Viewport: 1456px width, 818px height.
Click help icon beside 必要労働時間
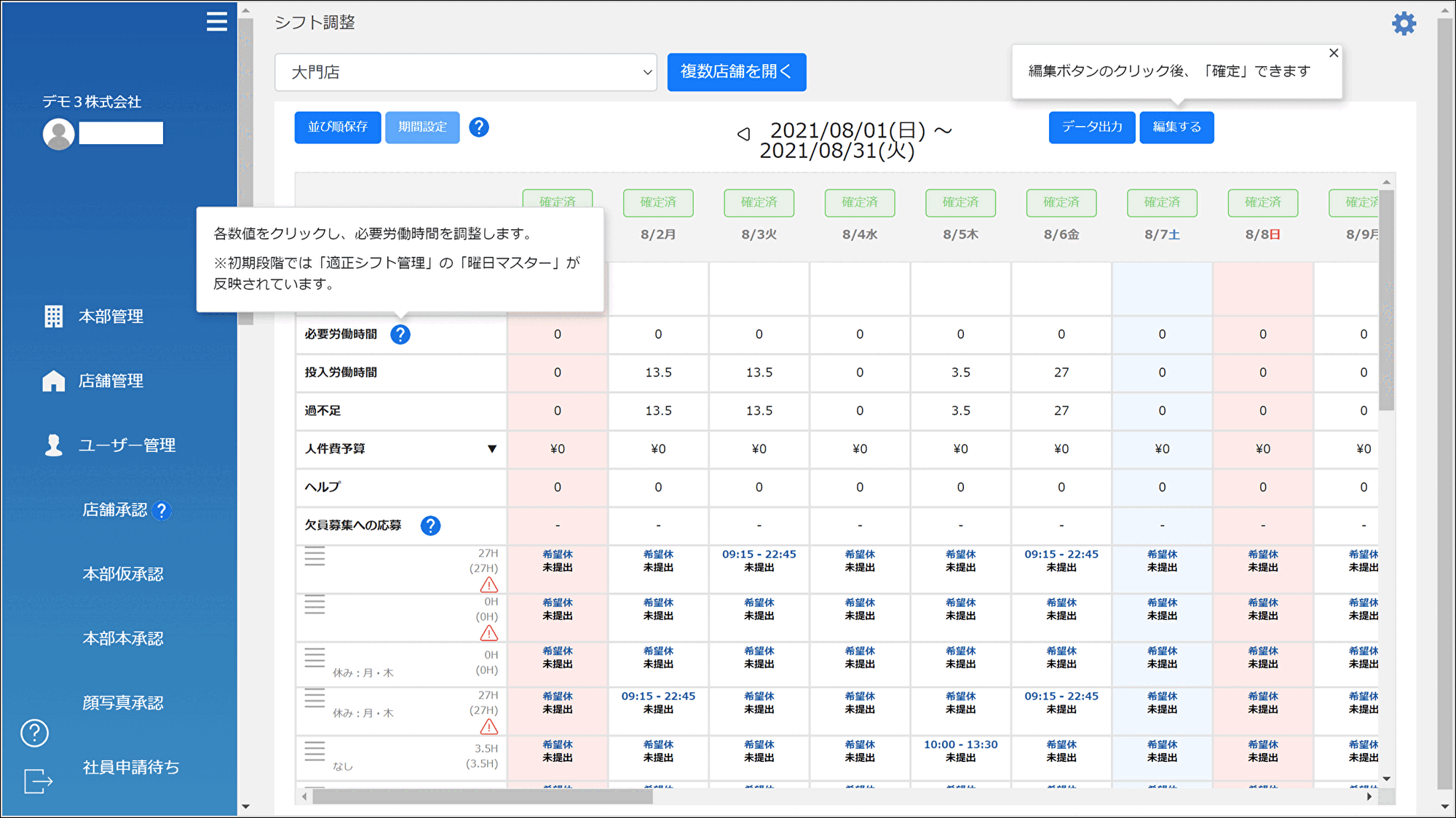point(400,335)
